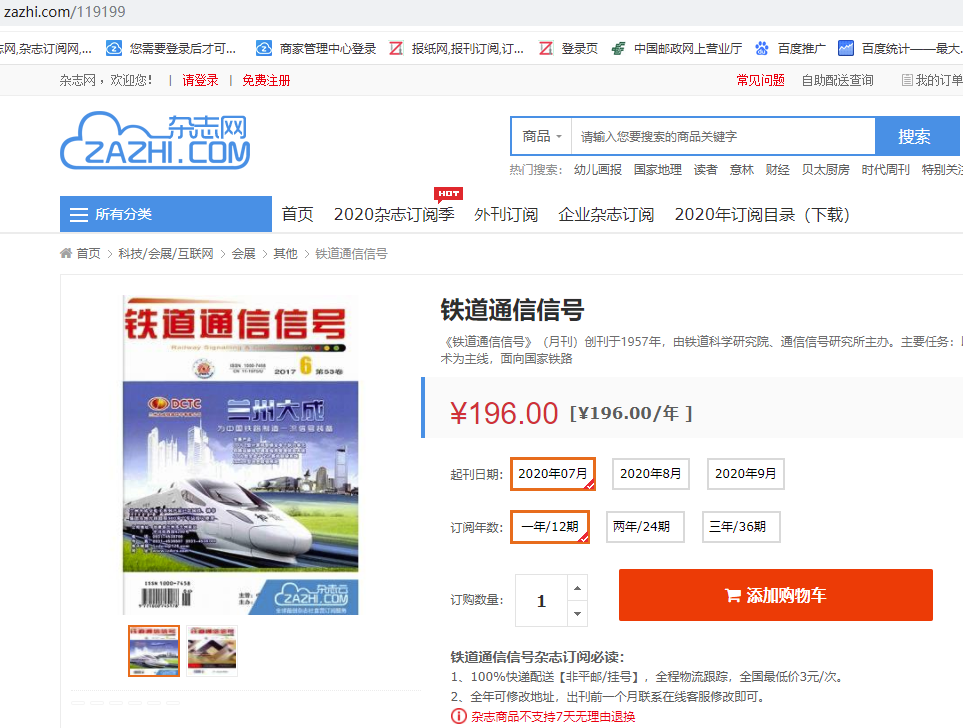Open the 百度统计 bookmark
The image size is (963, 728).
tap(900, 49)
